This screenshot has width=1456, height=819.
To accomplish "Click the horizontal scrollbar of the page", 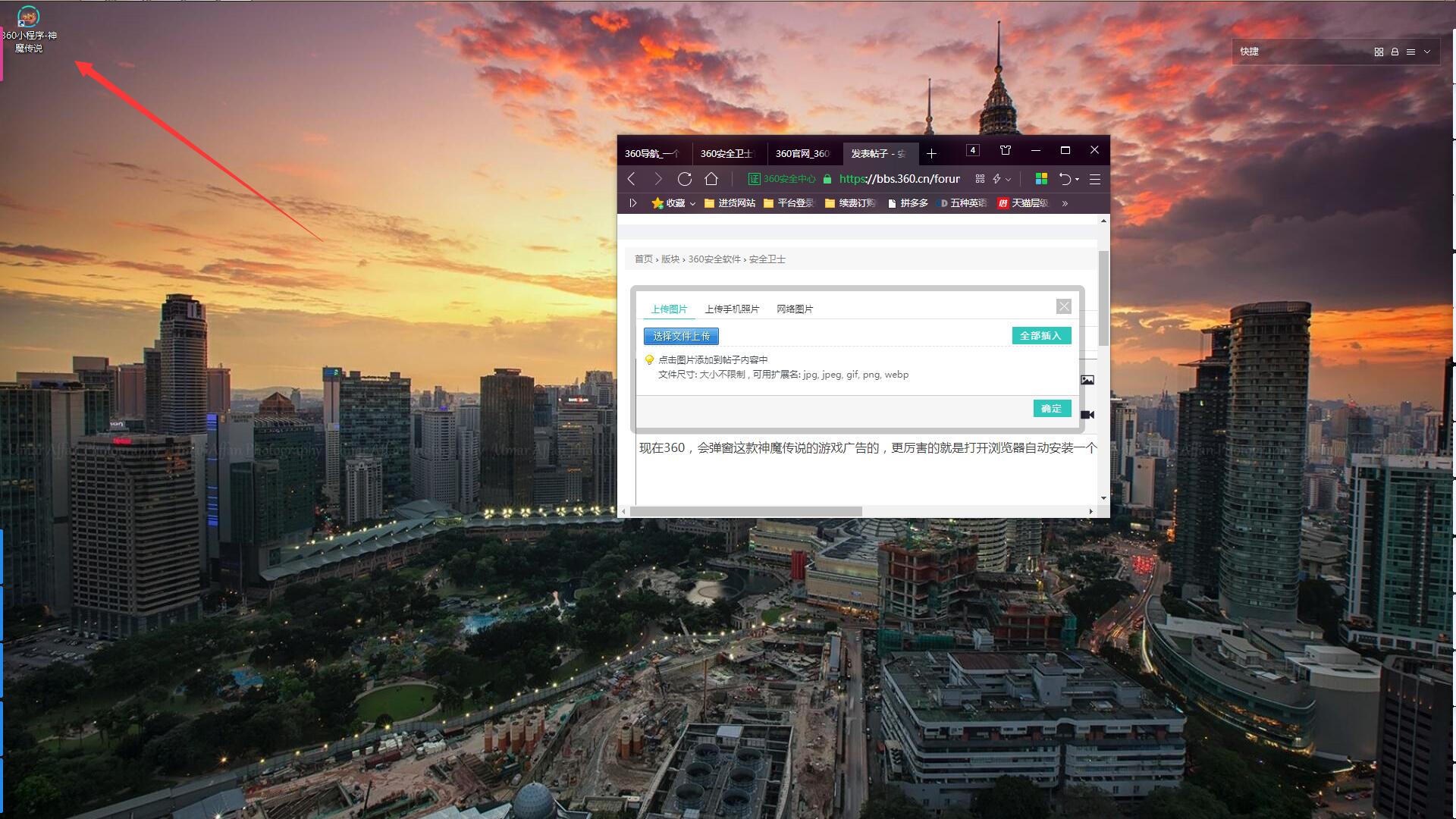I will (746, 512).
